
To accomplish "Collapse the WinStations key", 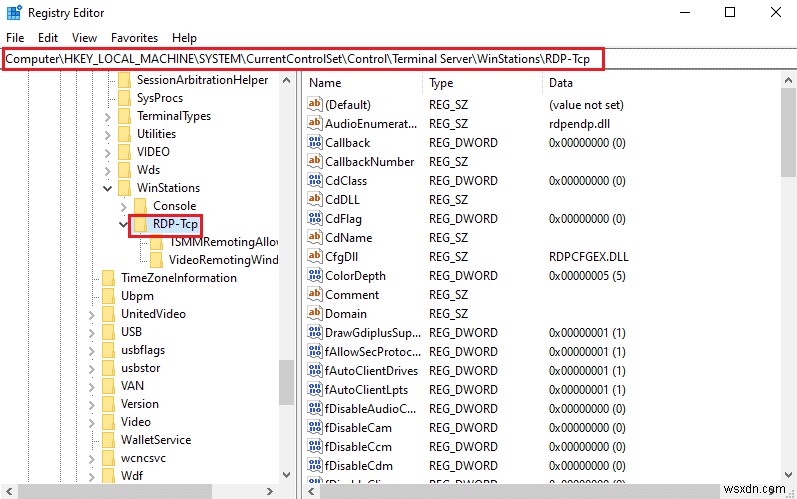I will coord(107,189).
